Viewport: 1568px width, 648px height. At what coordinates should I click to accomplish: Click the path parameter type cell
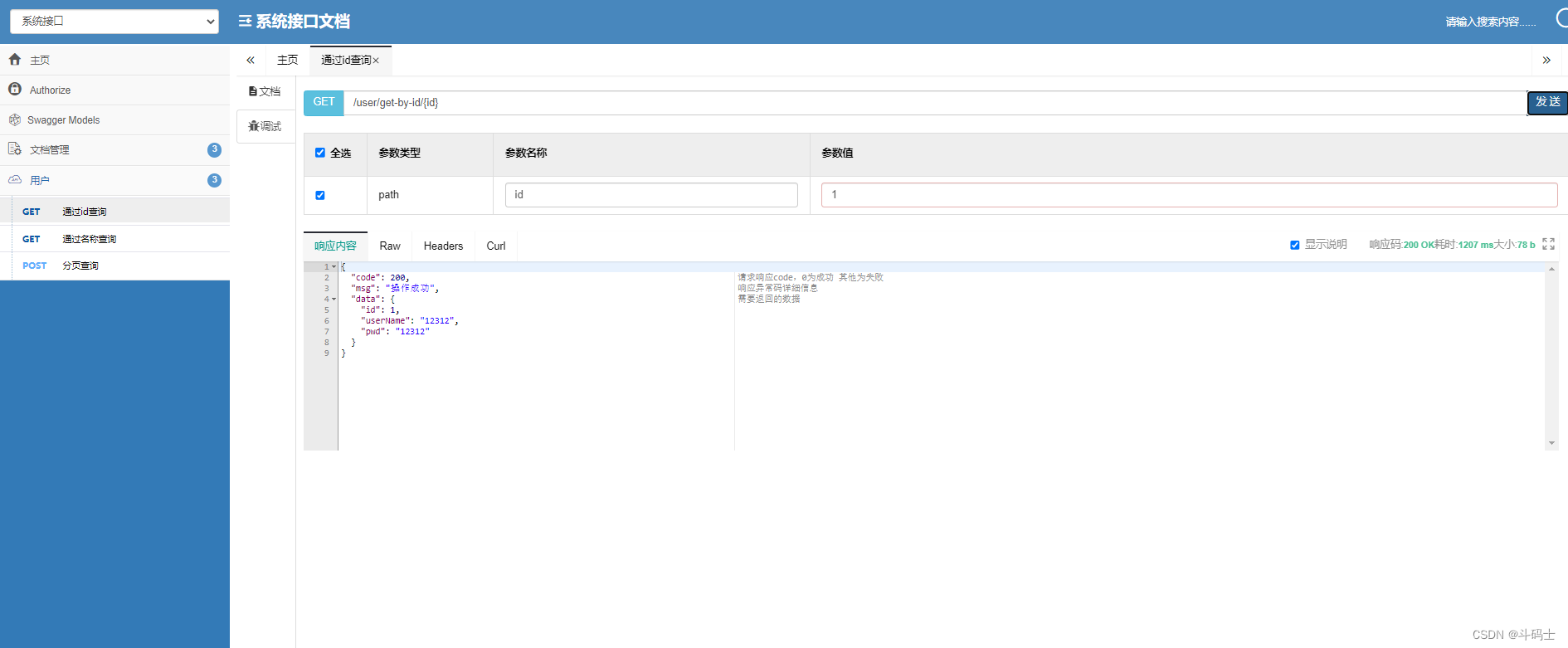pos(430,195)
